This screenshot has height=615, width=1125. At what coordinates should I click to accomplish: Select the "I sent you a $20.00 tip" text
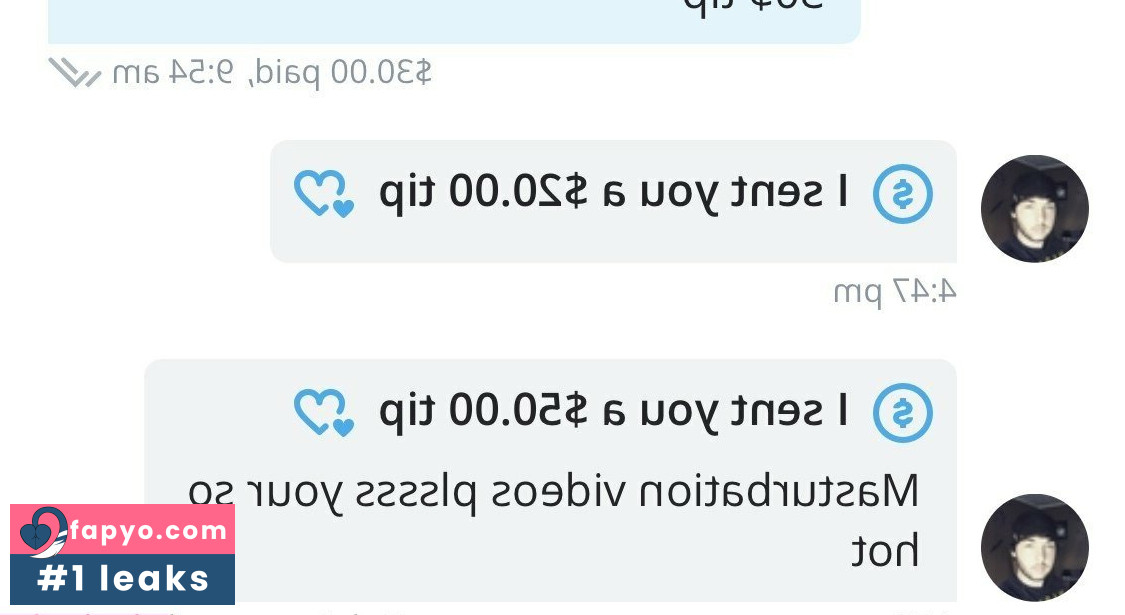click(613, 193)
